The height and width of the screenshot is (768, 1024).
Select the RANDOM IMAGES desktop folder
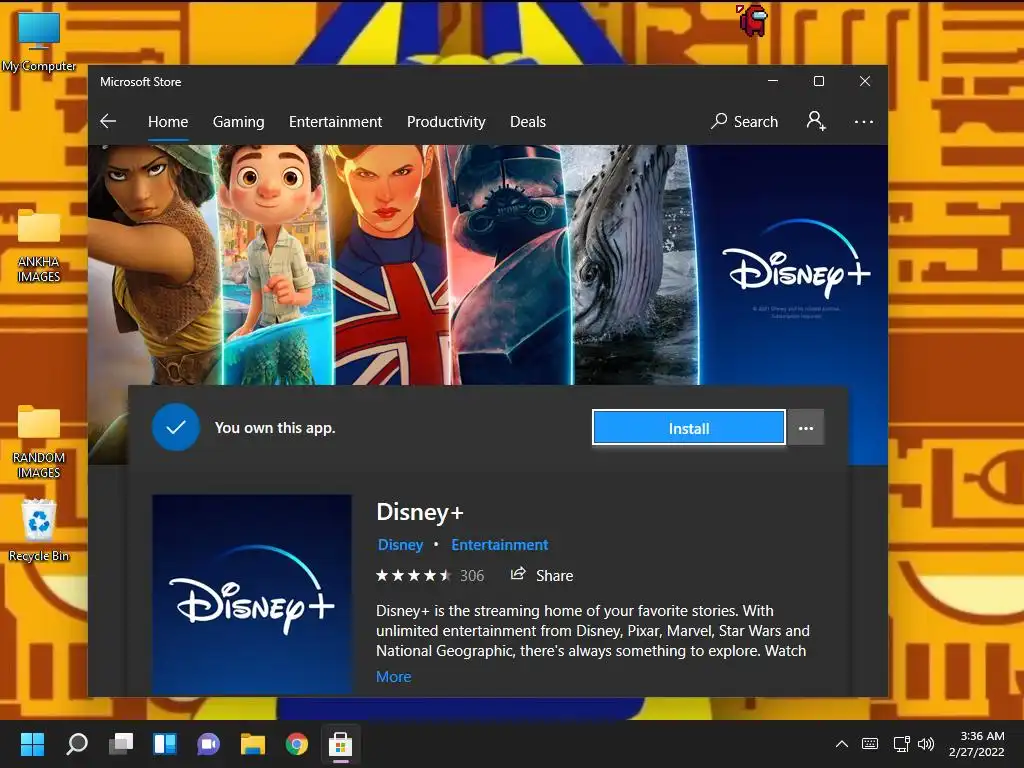(x=39, y=441)
